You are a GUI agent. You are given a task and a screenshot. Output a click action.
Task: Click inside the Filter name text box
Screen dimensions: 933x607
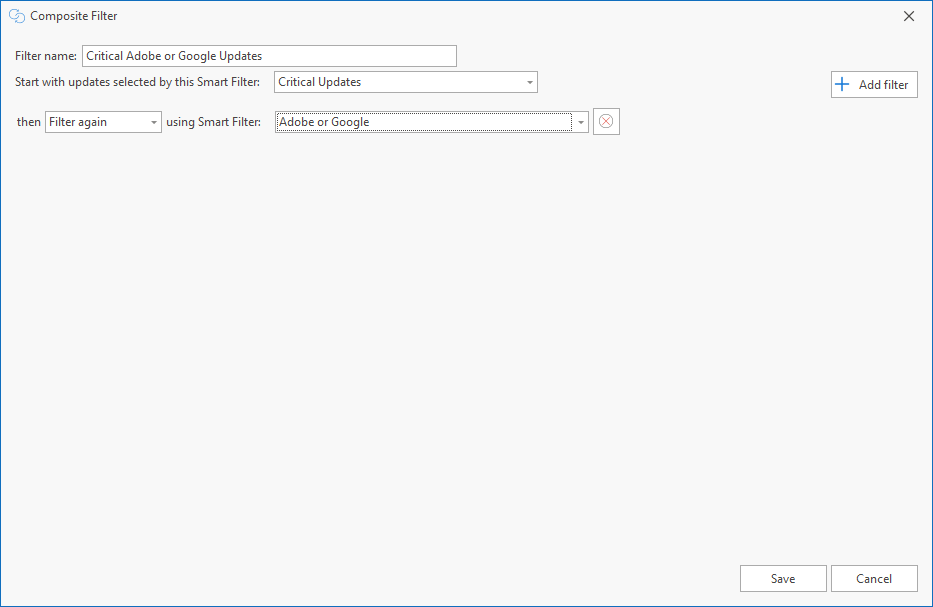[x=268, y=55]
